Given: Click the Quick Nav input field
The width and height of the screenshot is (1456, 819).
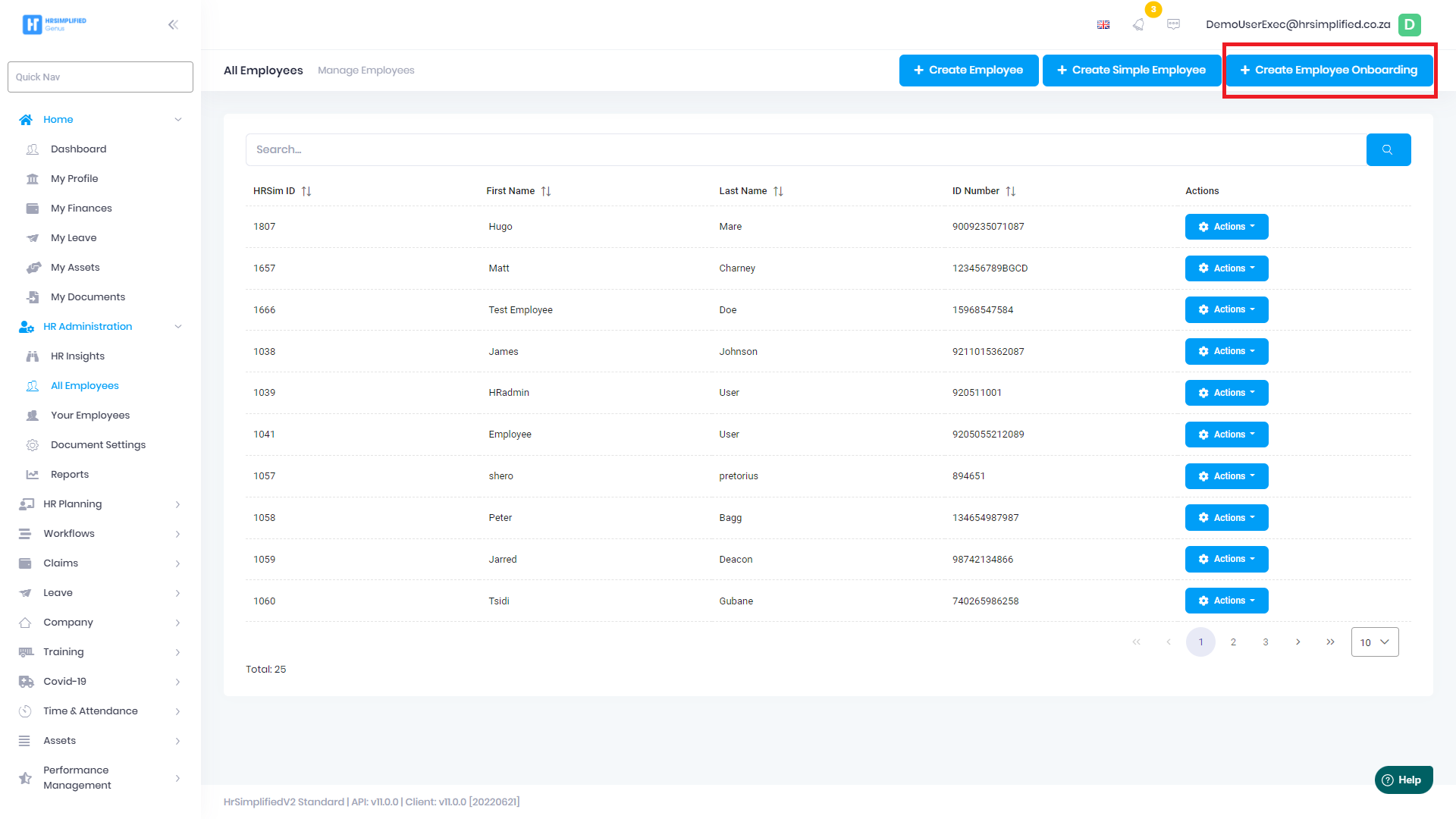Looking at the screenshot, I should pos(100,77).
